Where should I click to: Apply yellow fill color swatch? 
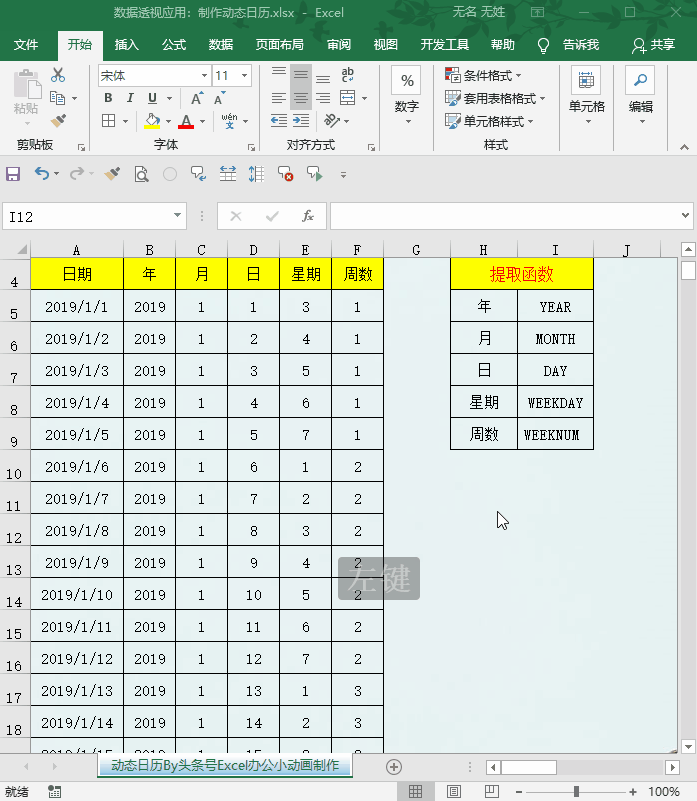pyautogui.click(x=152, y=122)
